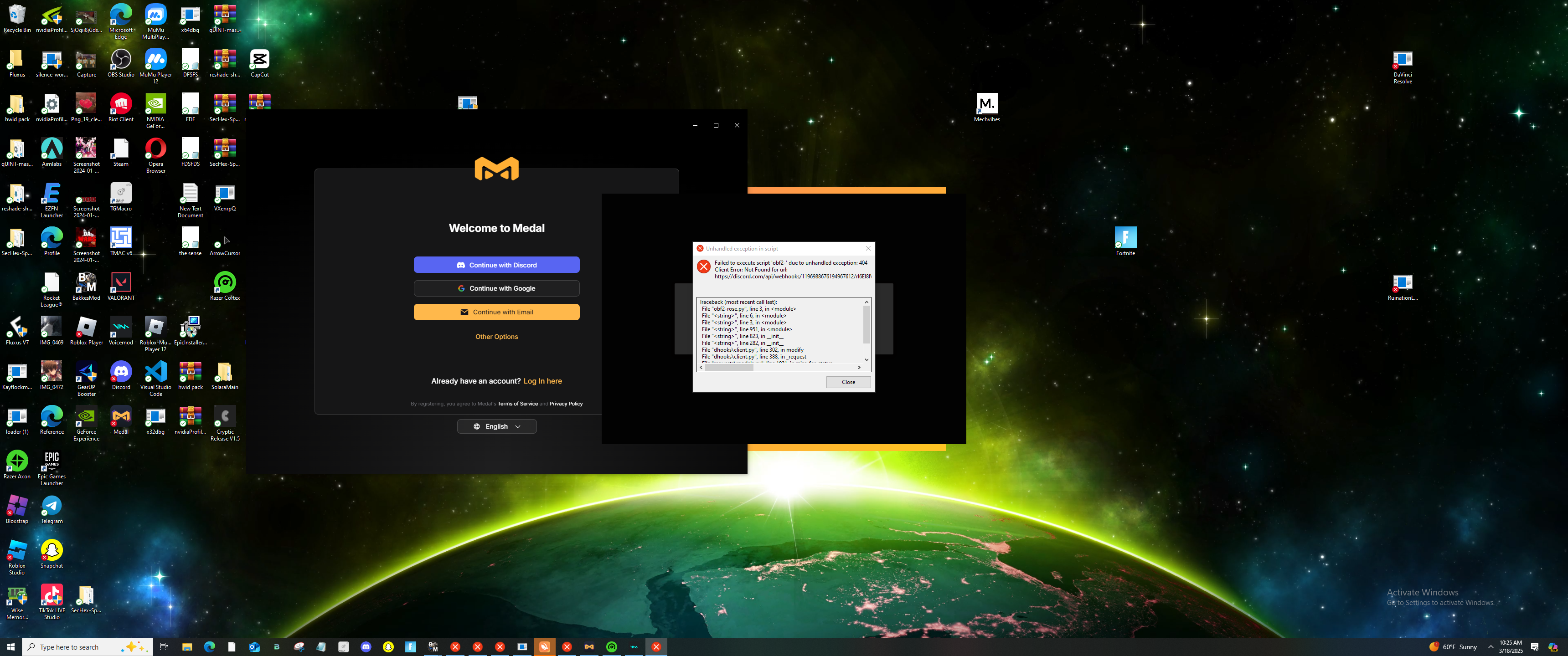Open Other Options link
Viewport: 1568px width, 656px height.
point(496,337)
